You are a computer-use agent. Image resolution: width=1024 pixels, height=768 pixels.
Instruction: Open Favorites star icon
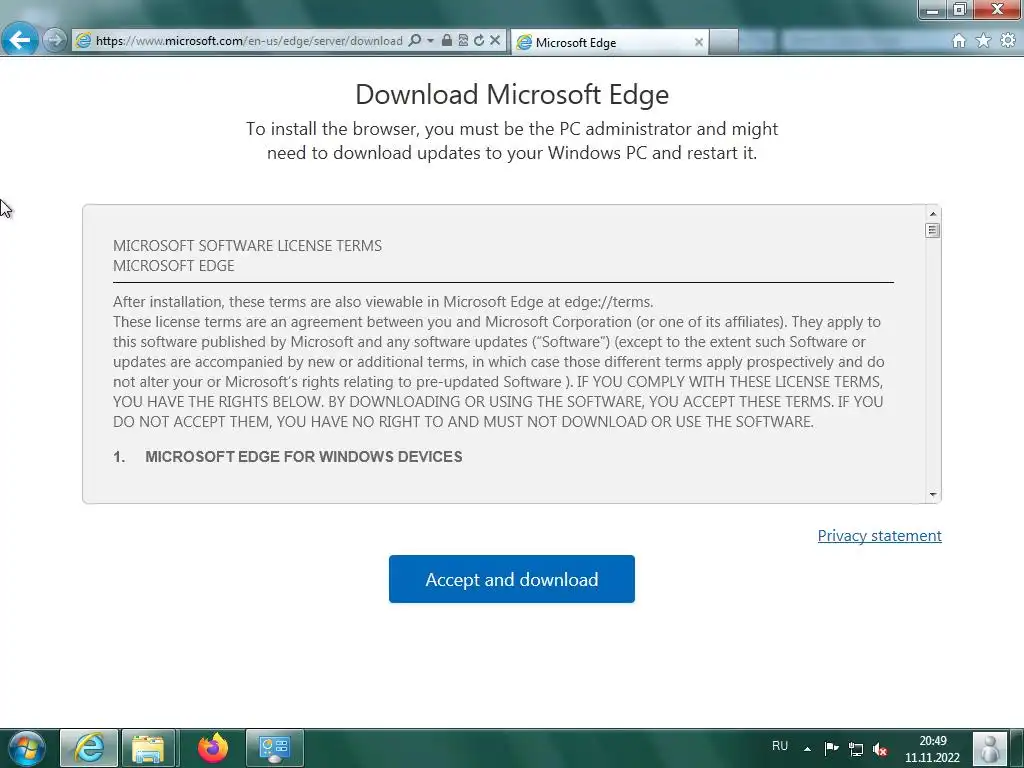point(983,41)
